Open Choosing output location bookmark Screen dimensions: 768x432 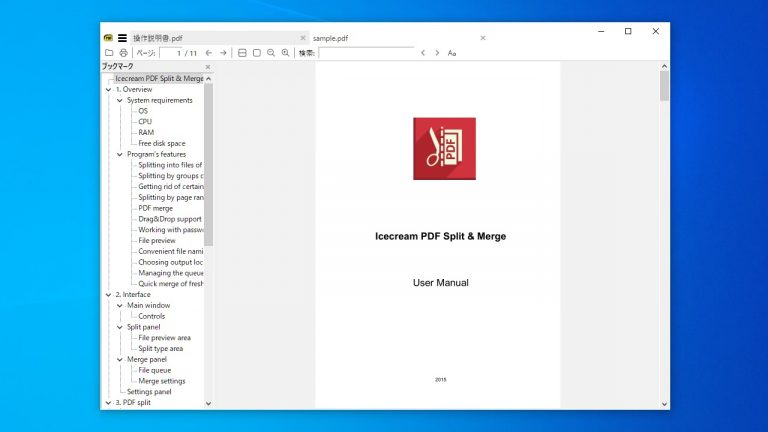(170, 262)
